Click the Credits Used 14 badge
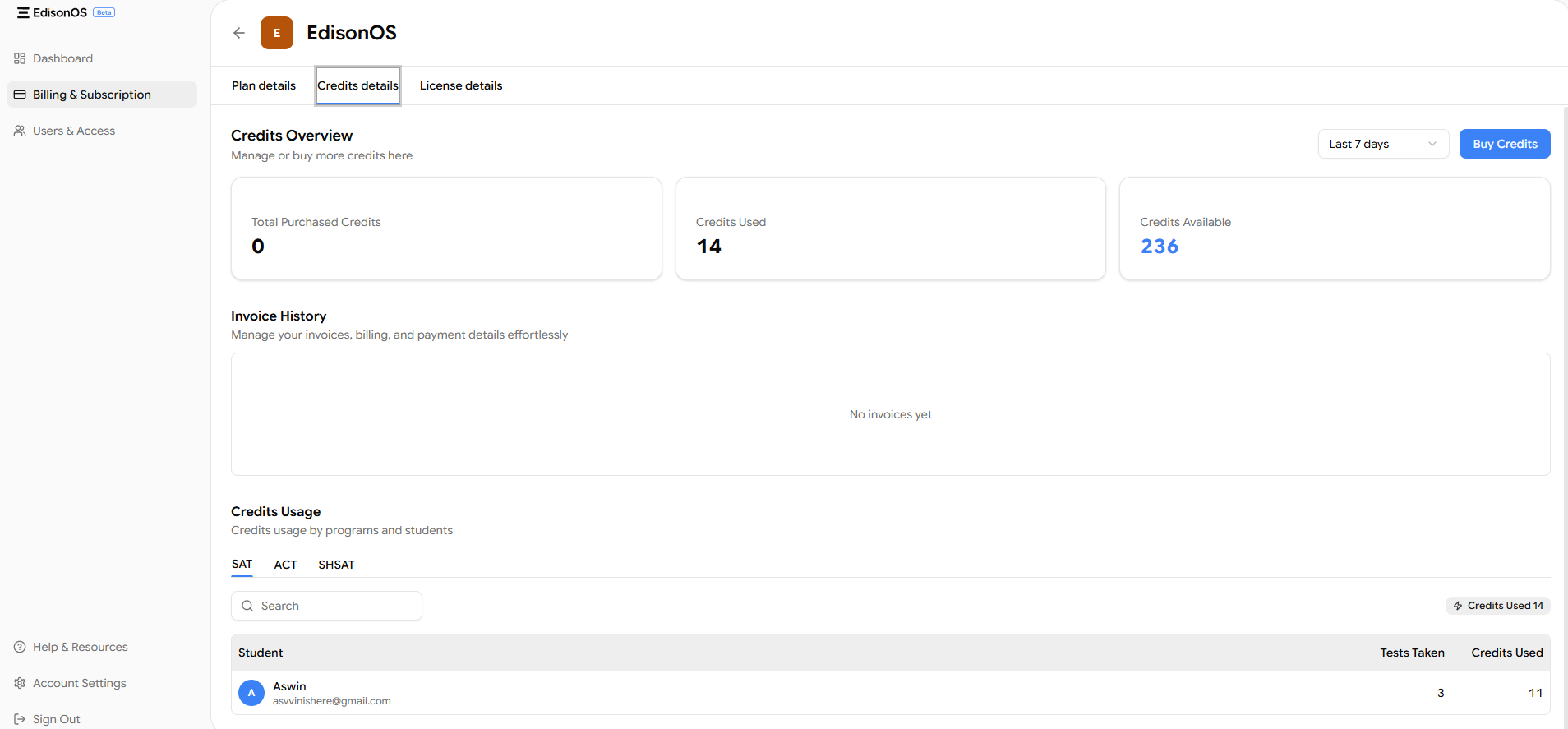 1497,606
